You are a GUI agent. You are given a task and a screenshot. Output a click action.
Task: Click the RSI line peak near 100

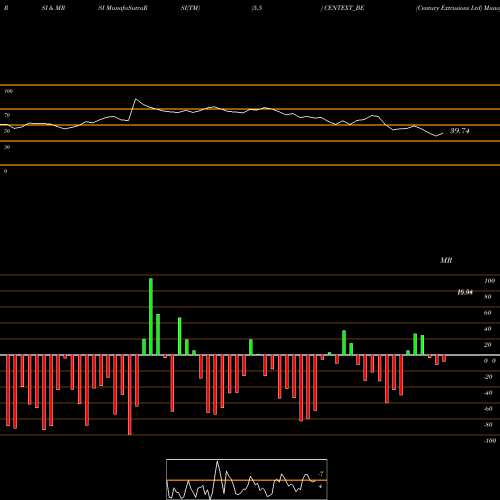pyautogui.click(x=136, y=99)
